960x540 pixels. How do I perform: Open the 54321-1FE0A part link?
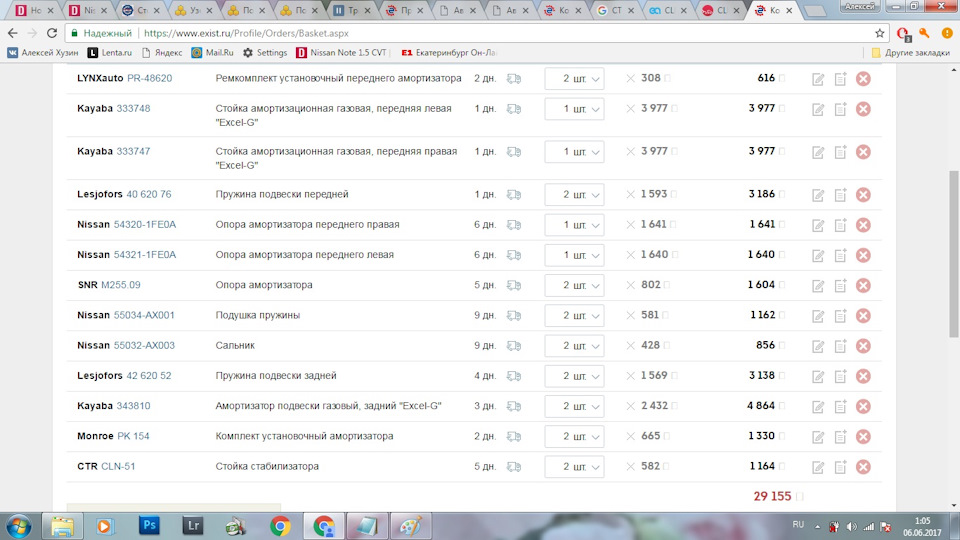click(x=144, y=255)
